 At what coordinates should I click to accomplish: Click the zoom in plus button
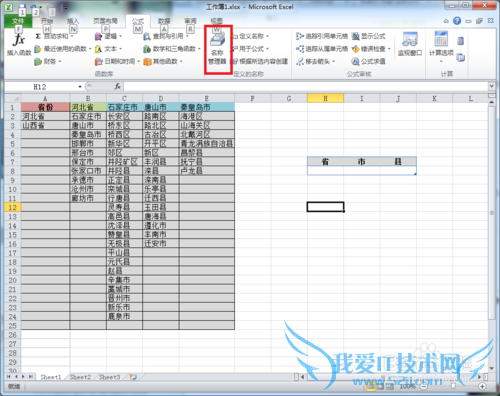pos(482,386)
